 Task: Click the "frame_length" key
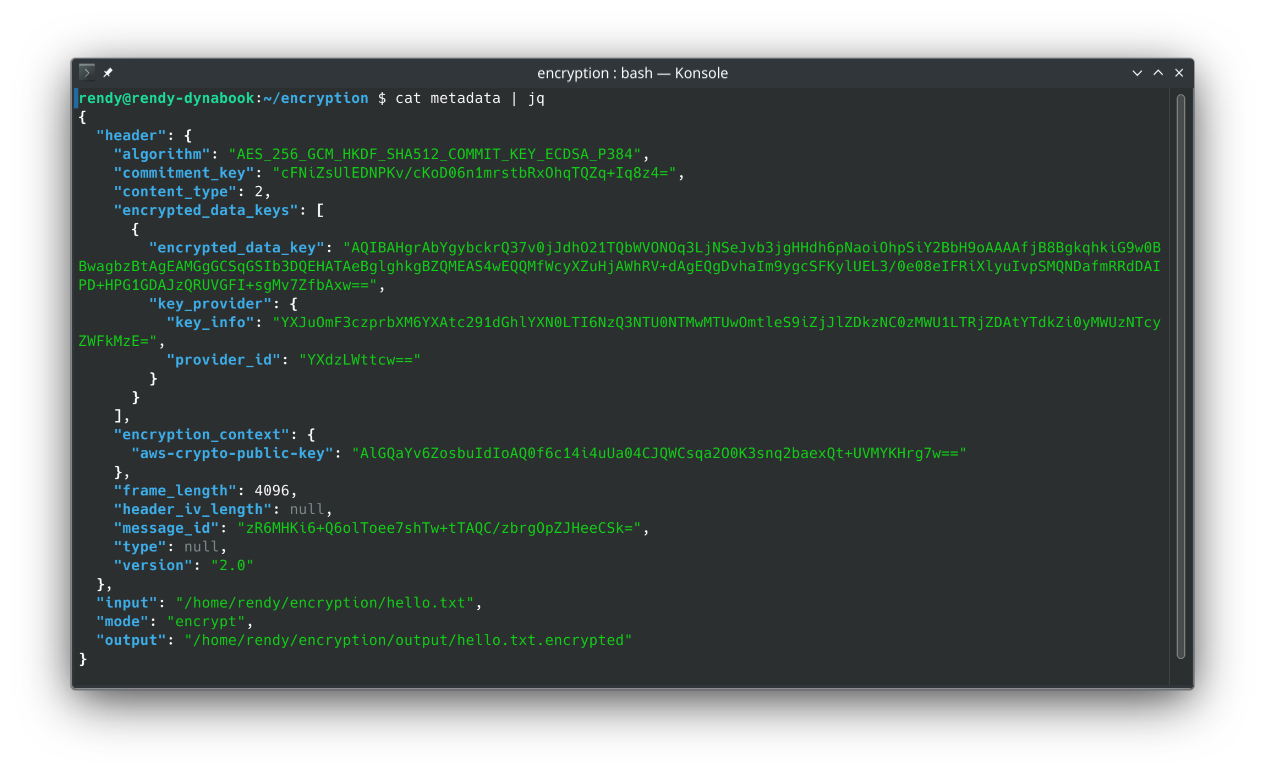175,490
